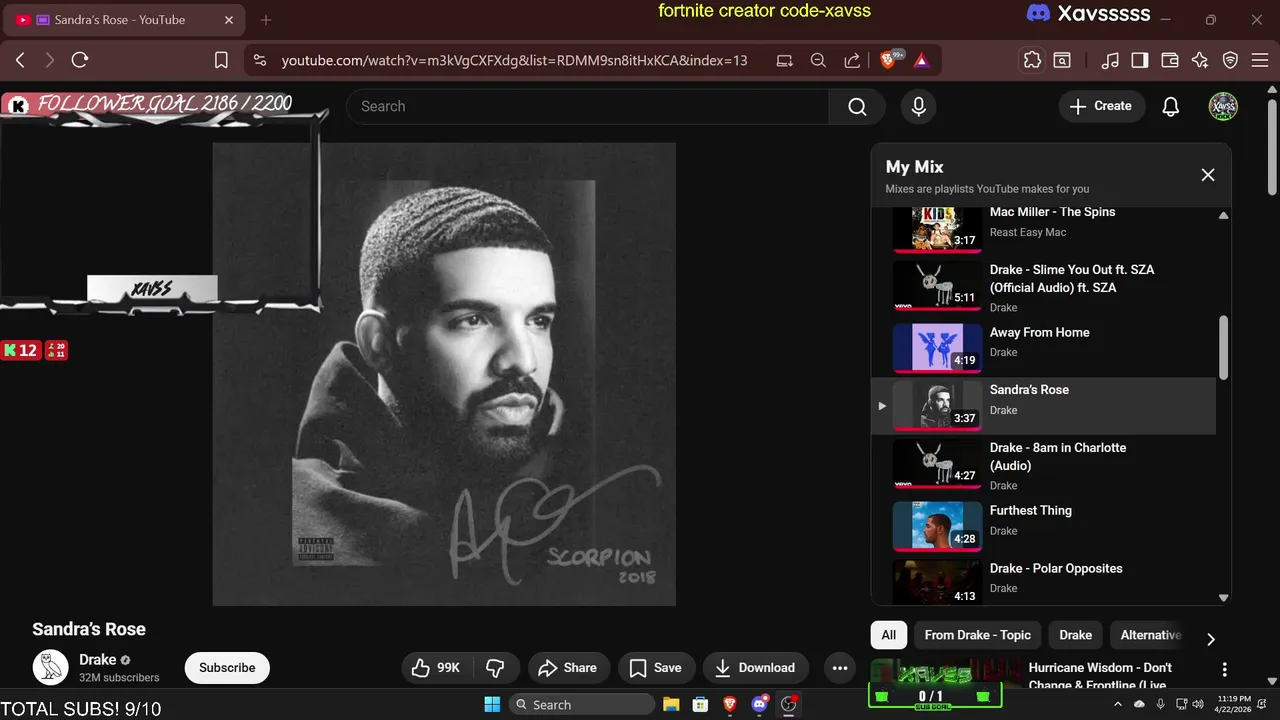Open a new tab with plus button
This screenshot has height=720, width=1280.
(266, 20)
